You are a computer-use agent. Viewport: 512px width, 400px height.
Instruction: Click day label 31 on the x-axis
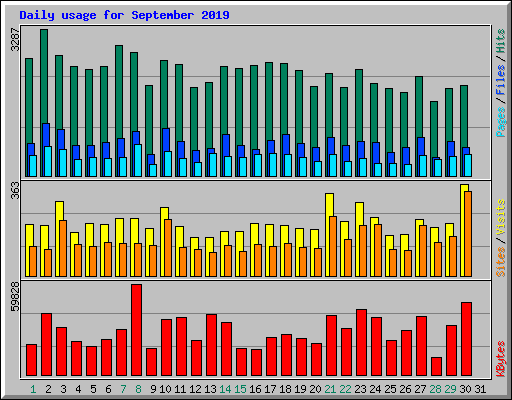[480, 389]
